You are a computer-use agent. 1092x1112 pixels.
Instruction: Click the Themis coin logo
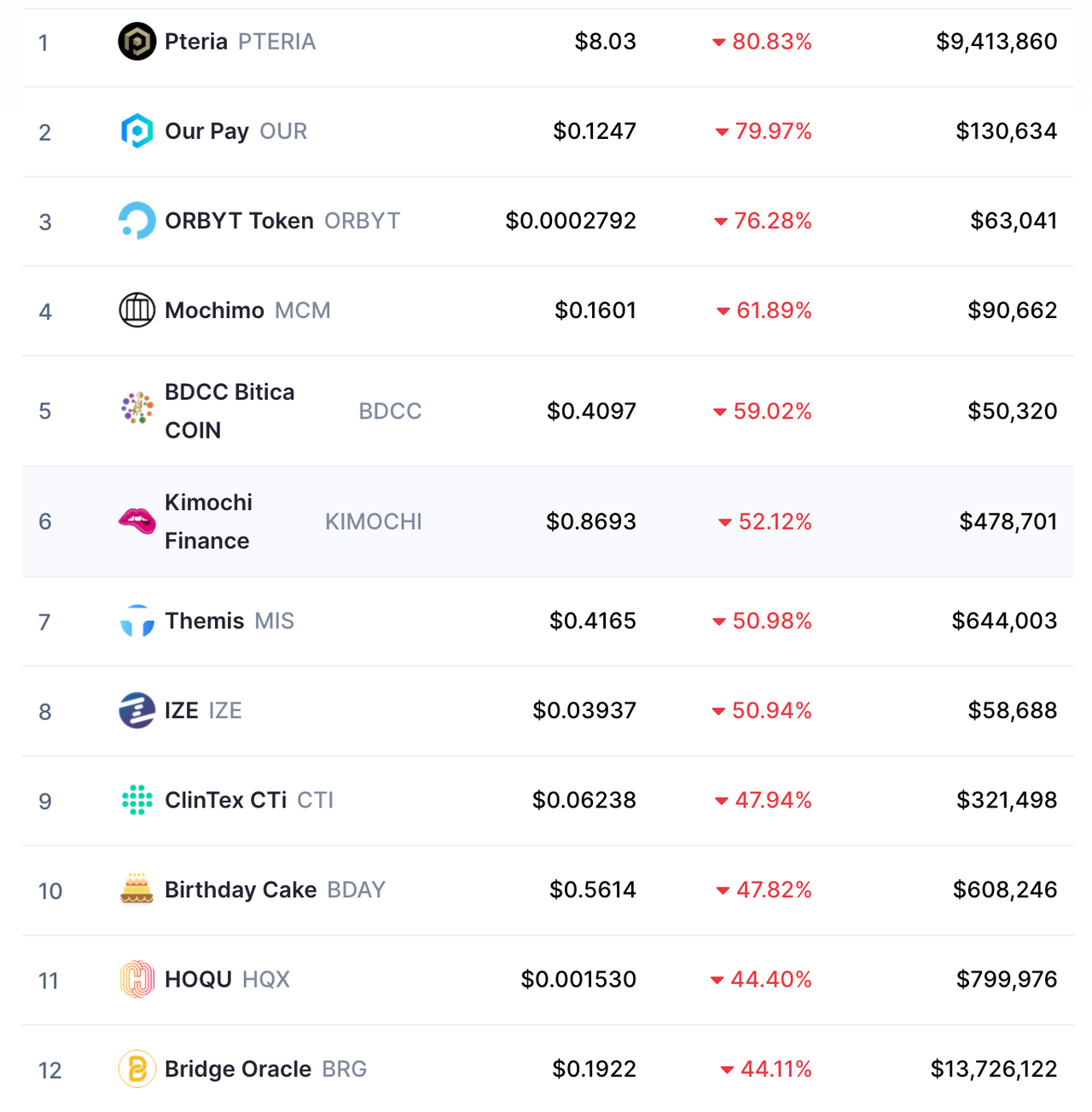click(136, 622)
